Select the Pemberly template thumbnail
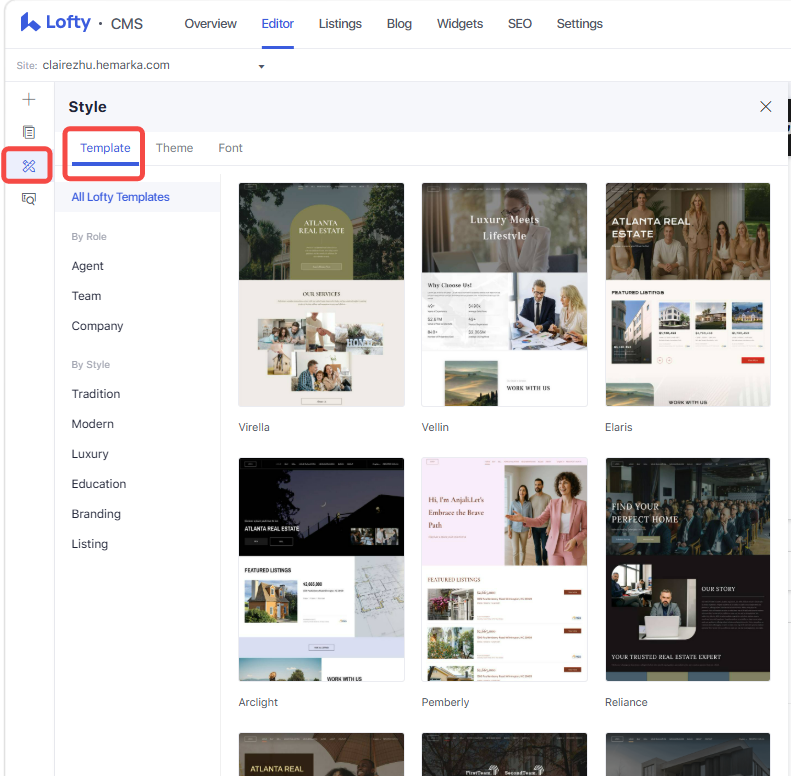 pos(504,570)
